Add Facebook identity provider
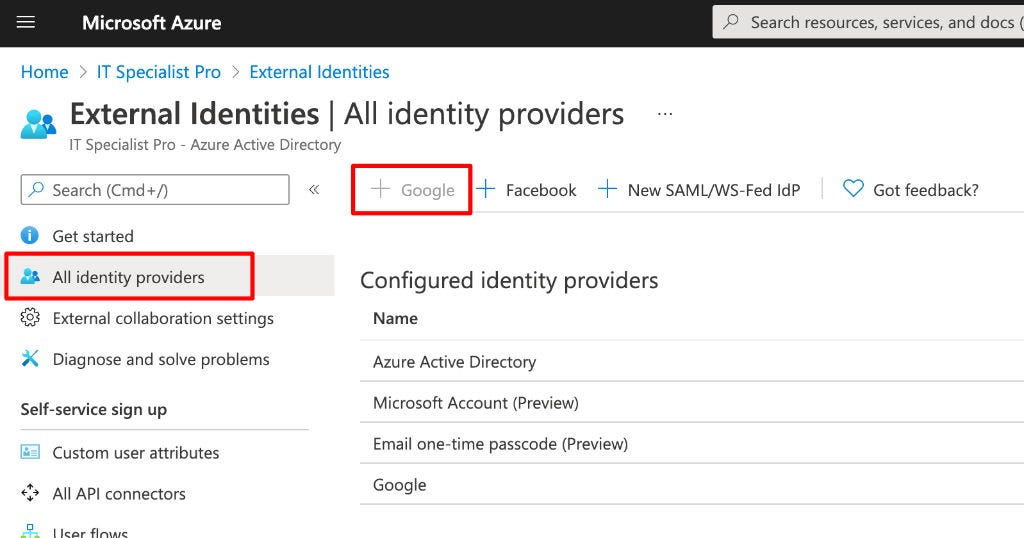Viewport: 1024px width, 538px height. pyautogui.click(x=526, y=190)
